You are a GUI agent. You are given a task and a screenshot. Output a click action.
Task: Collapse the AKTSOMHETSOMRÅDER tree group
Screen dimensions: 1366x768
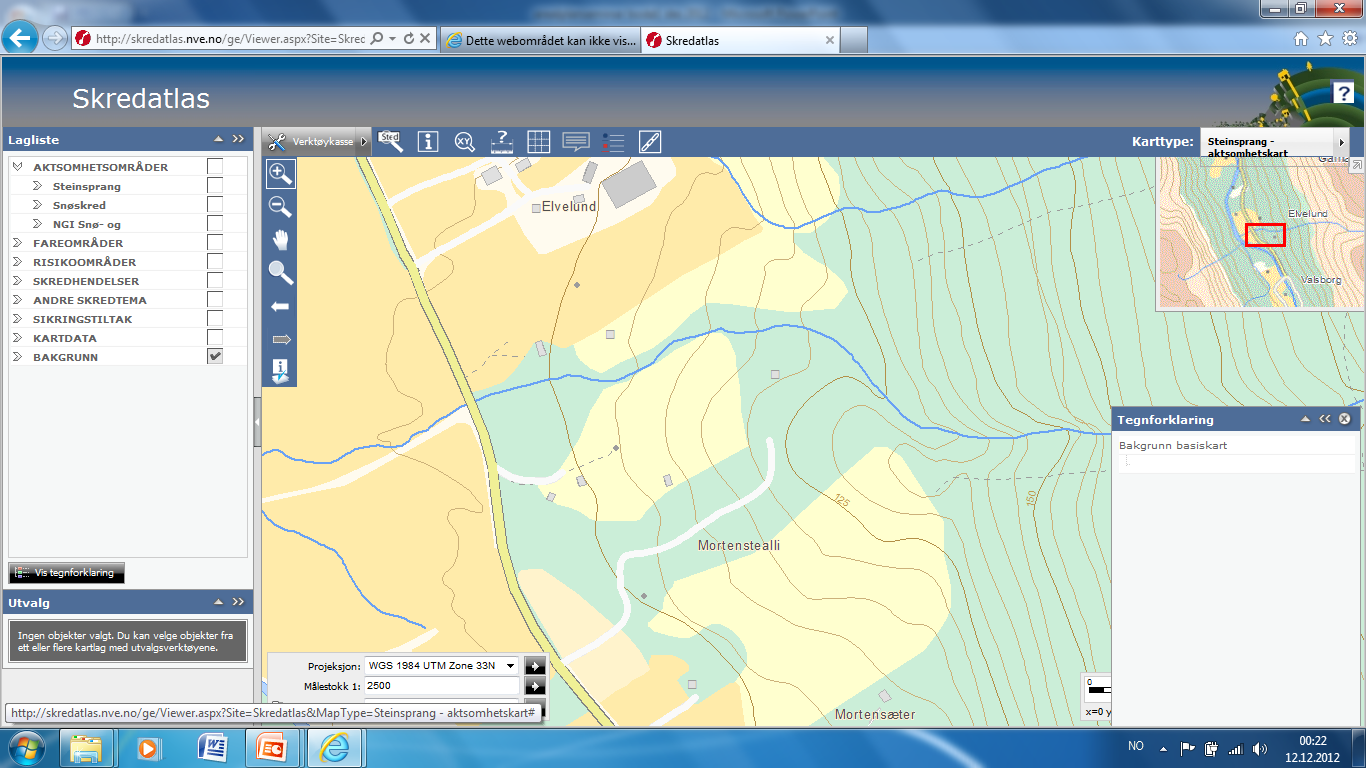tap(18, 167)
